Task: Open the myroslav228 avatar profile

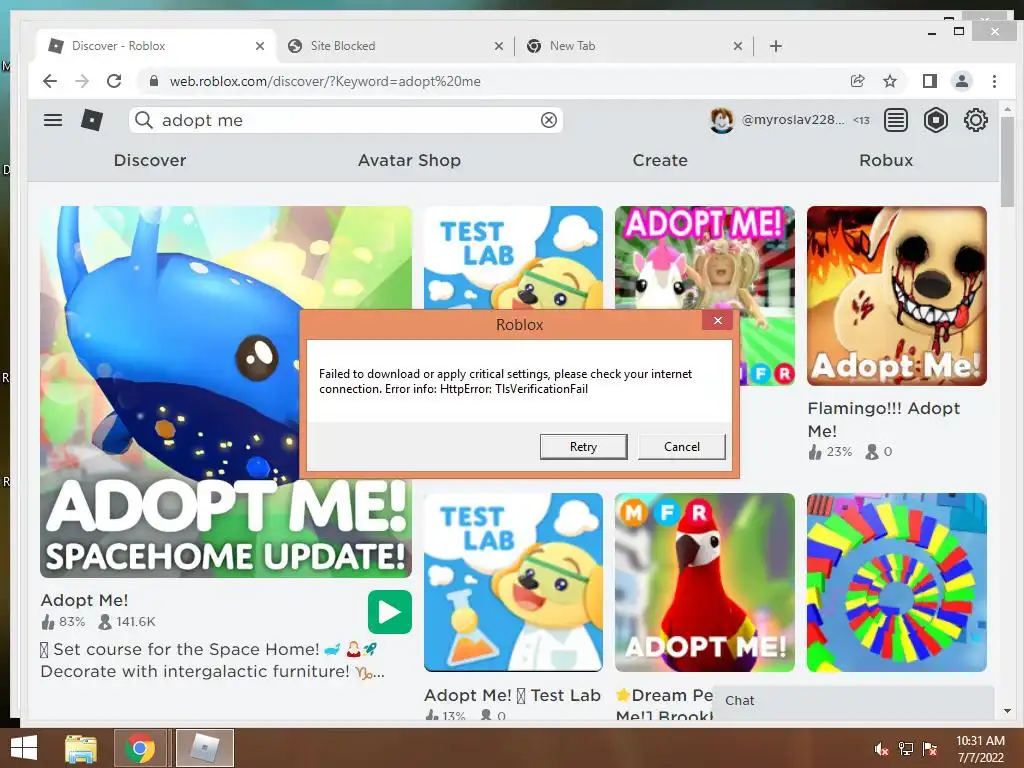Action: tap(721, 120)
